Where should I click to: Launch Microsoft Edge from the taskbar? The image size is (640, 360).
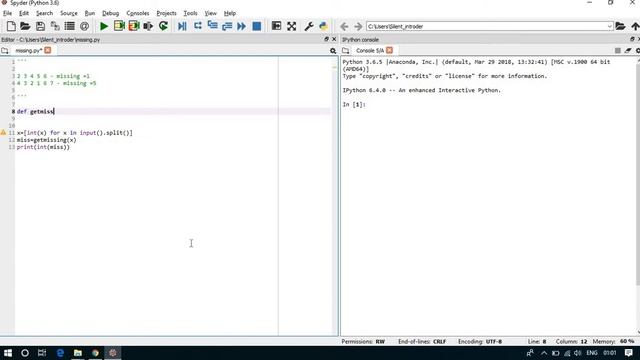click(60, 353)
